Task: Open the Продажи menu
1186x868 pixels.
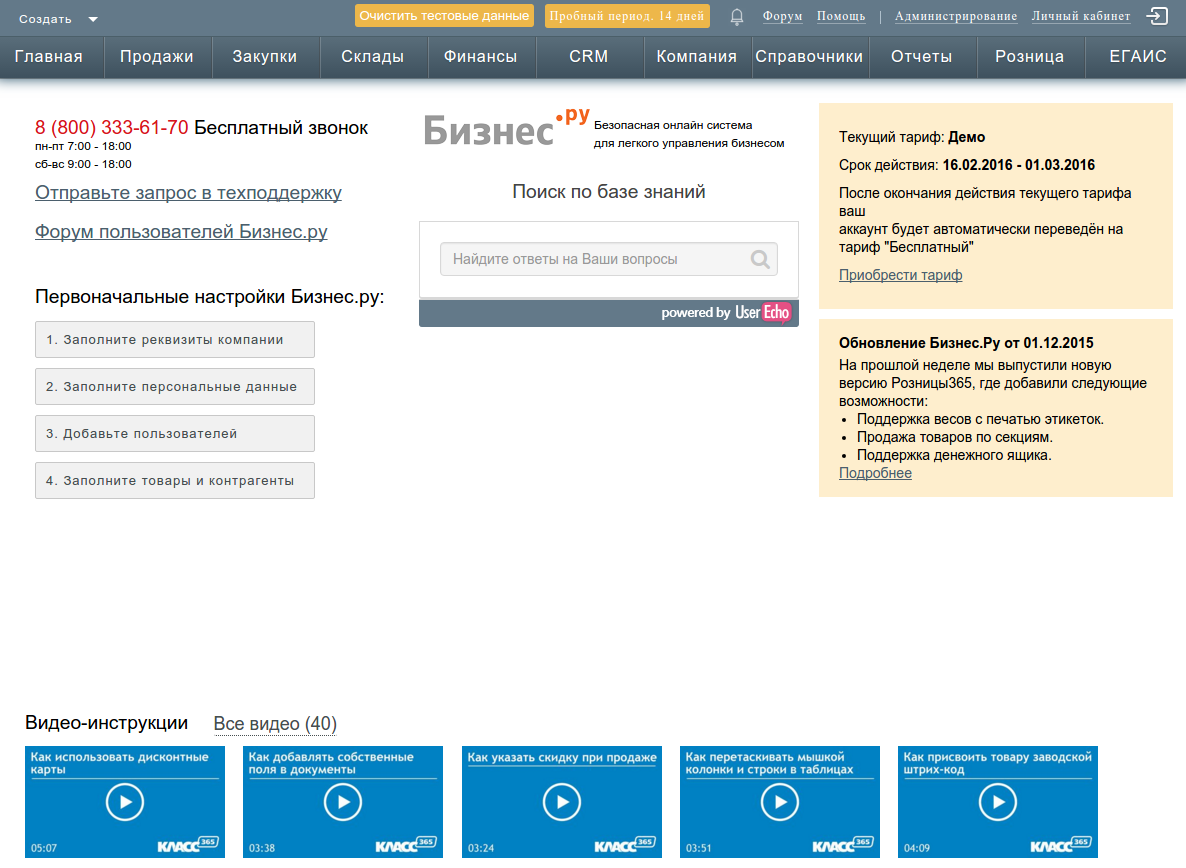Action: [x=157, y=57]
